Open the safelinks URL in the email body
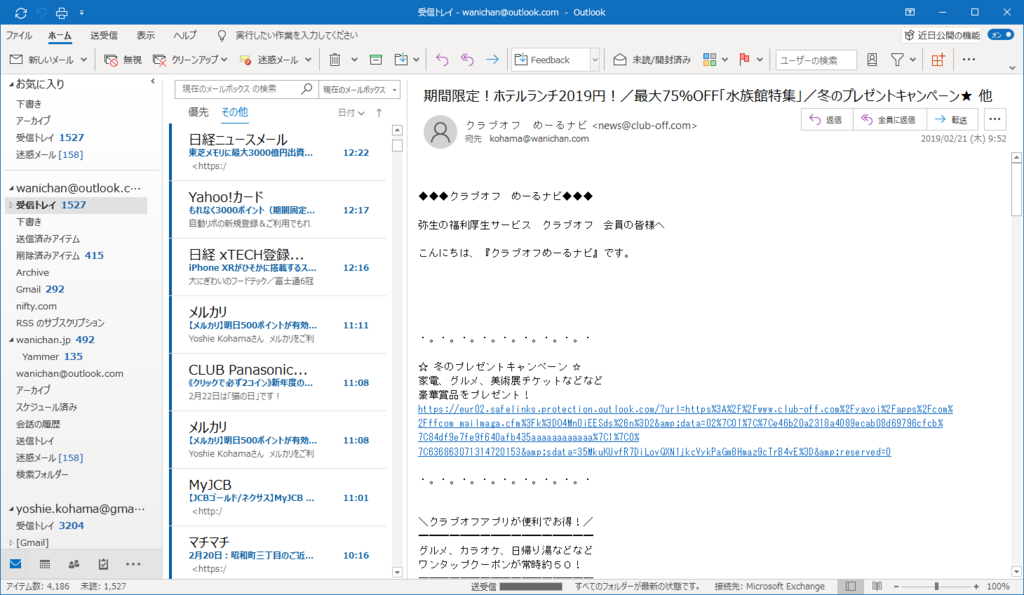The height and width of the screenshot is (595, 1024). pyautogui.click(x=685, y=430)
